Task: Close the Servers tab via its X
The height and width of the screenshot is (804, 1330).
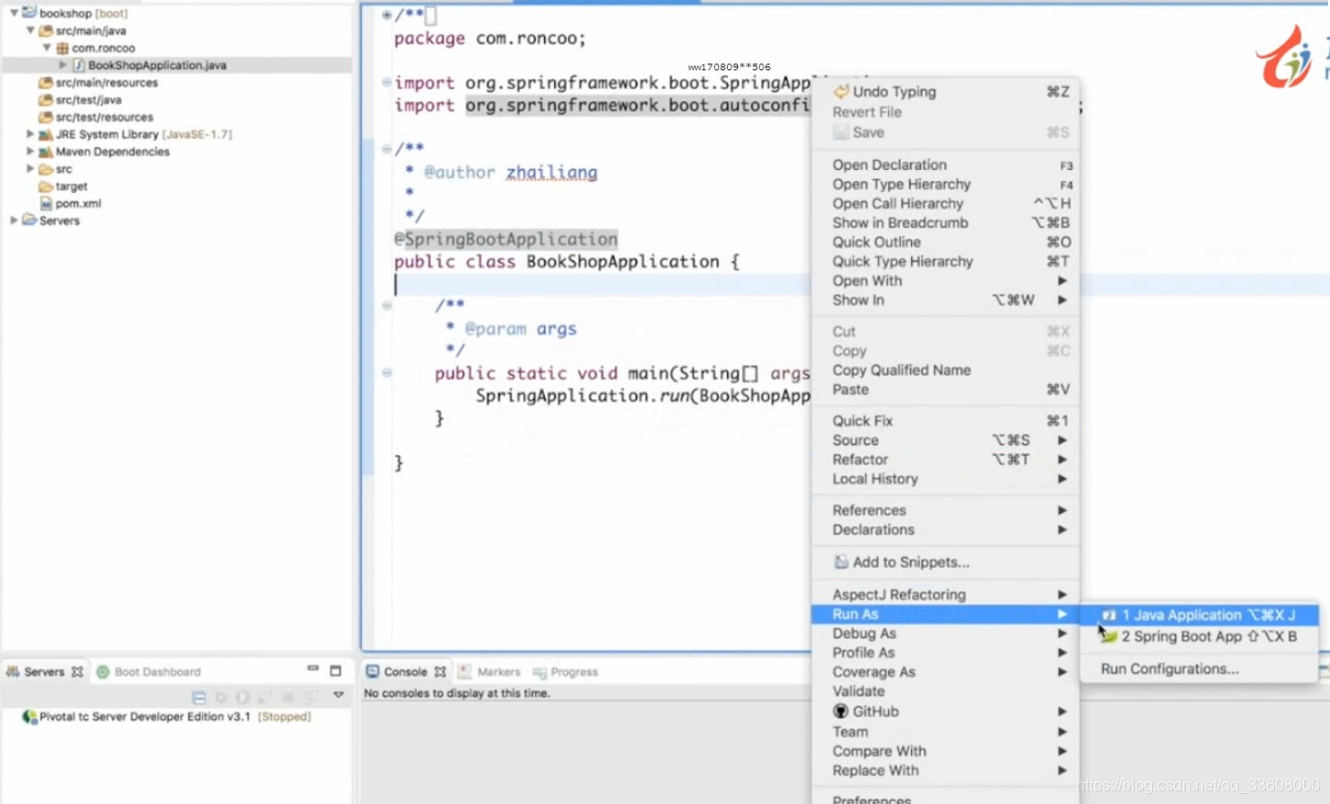Action: pyautogui.click(x=77, y=672)
